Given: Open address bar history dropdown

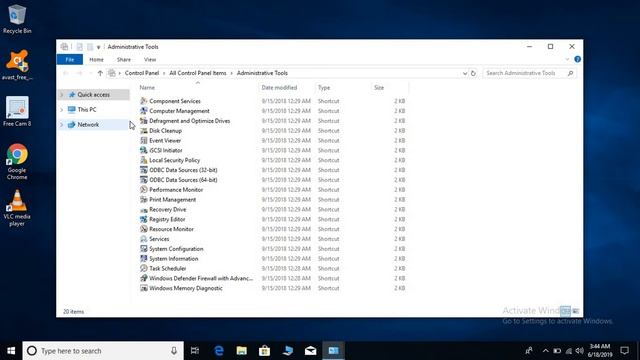Looking at the screenshot, I should coord(464,73).
